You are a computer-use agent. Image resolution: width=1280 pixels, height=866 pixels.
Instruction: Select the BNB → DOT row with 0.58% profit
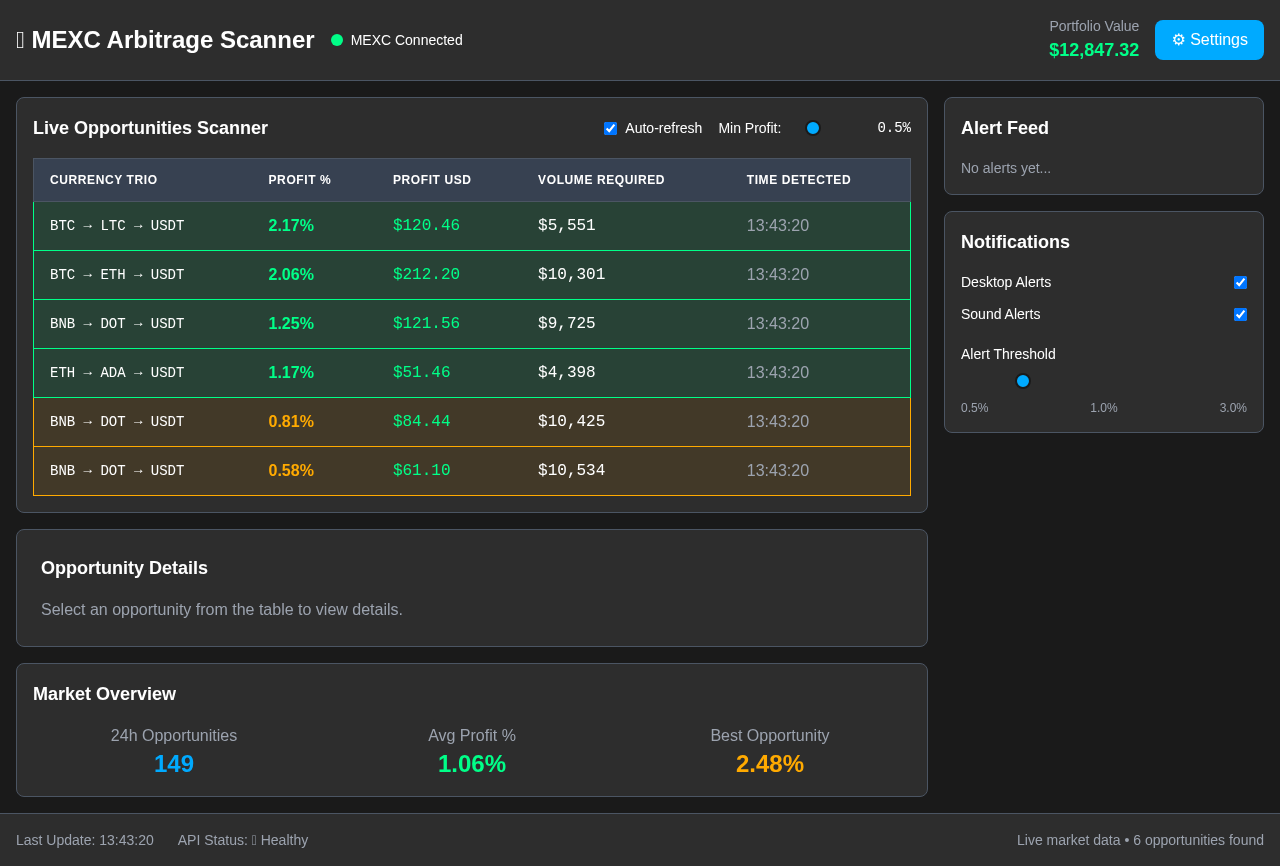pos(471,471)
